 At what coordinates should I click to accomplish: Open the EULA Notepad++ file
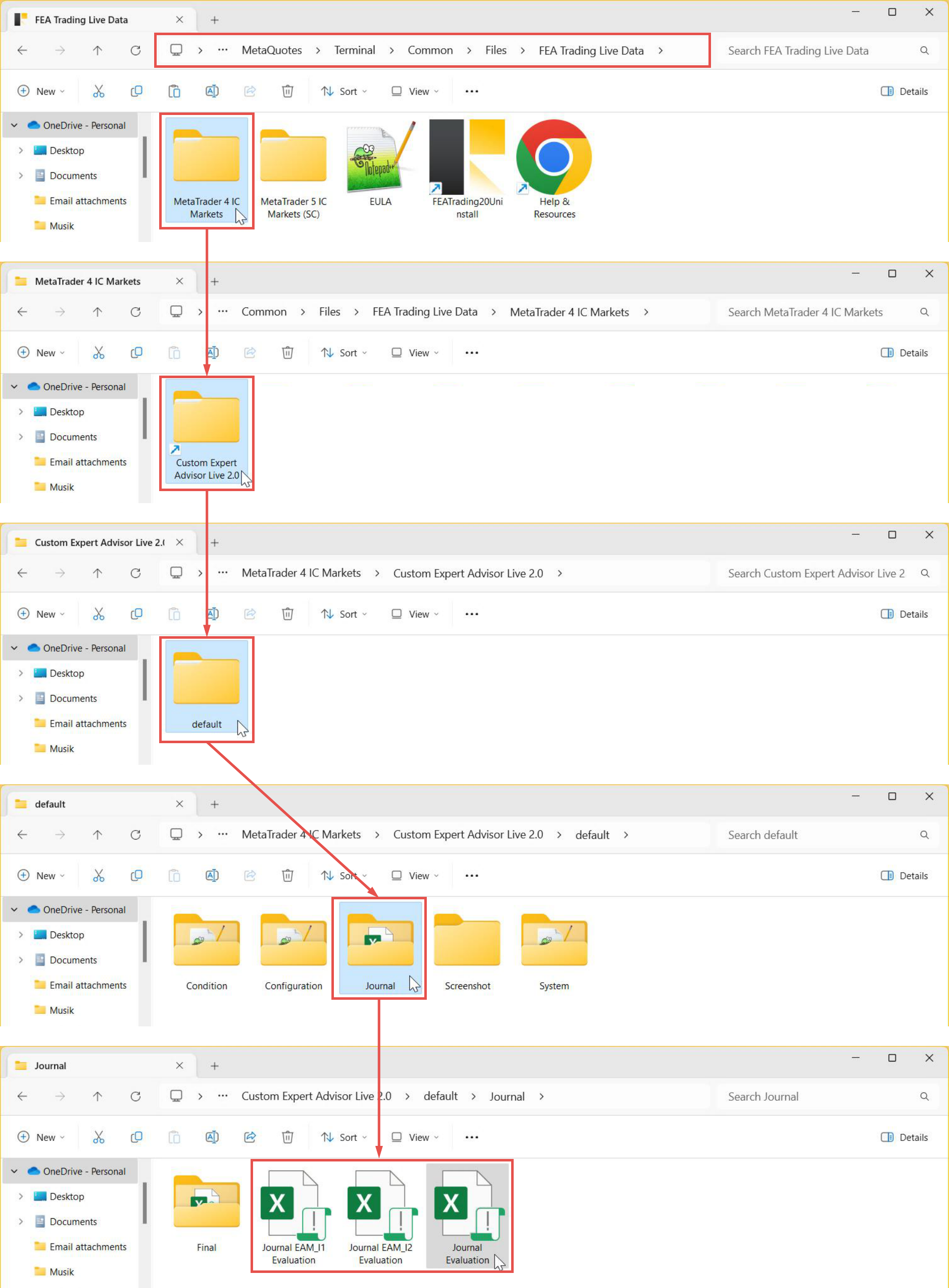(380, 164)
